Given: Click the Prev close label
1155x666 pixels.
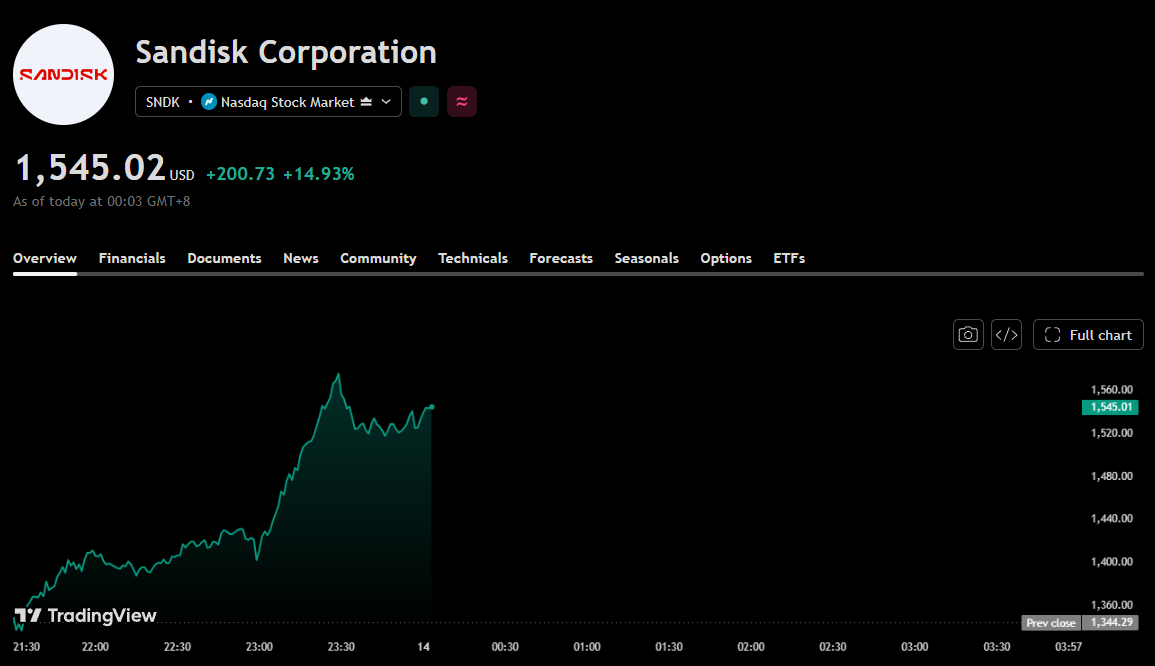Looking at the screenshot, I should pos(1051,623).
